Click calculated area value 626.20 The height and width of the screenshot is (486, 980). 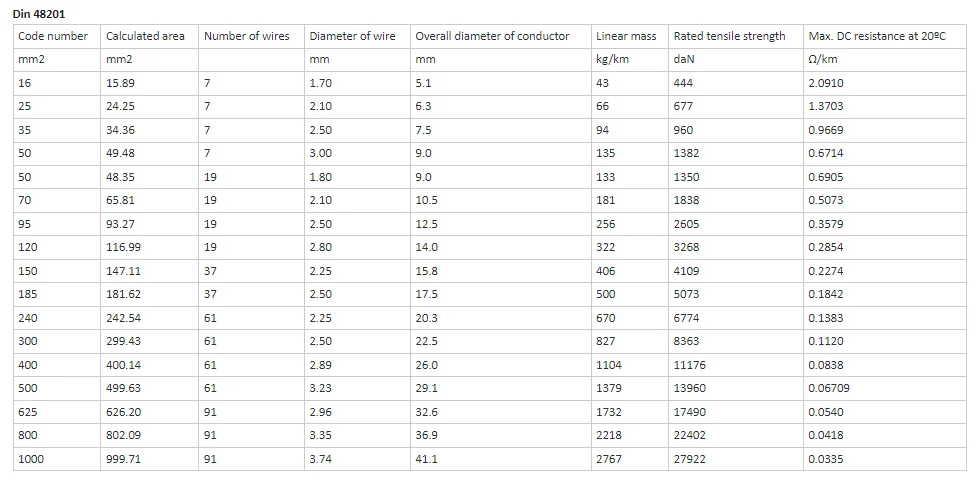(x=123, y=412)
